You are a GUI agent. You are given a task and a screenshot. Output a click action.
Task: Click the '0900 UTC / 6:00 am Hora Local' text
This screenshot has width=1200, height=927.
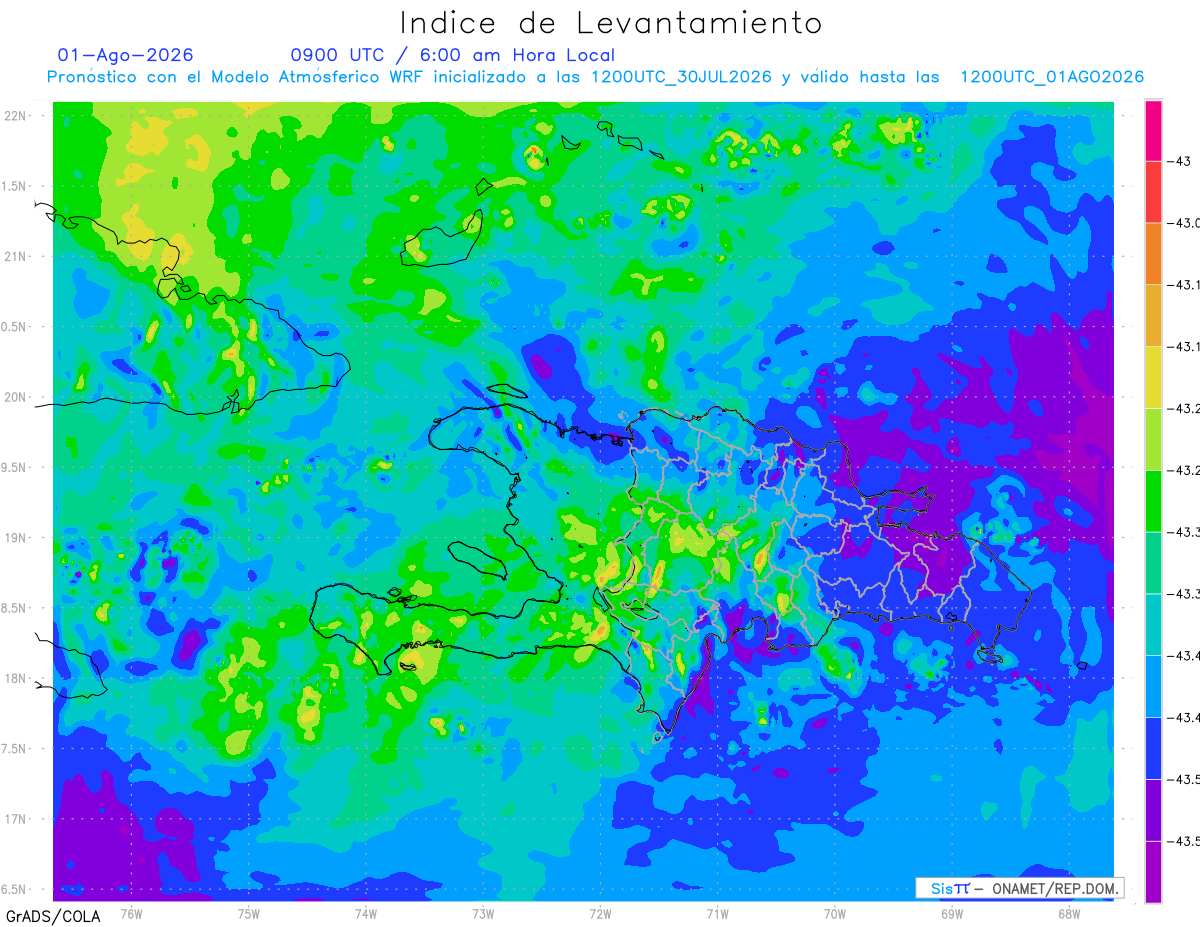pyautogui.click(x=453, y=55)
